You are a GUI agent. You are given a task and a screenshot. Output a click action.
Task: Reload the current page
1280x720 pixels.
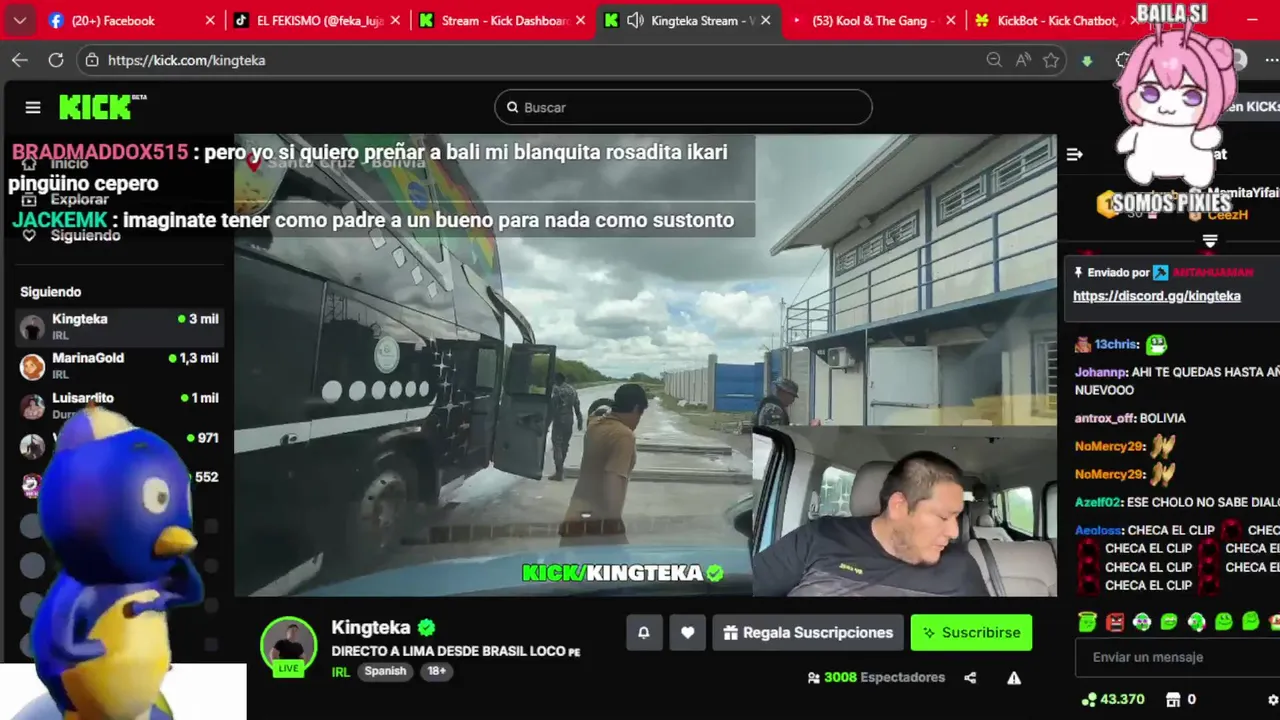click(x=56, y=60)
